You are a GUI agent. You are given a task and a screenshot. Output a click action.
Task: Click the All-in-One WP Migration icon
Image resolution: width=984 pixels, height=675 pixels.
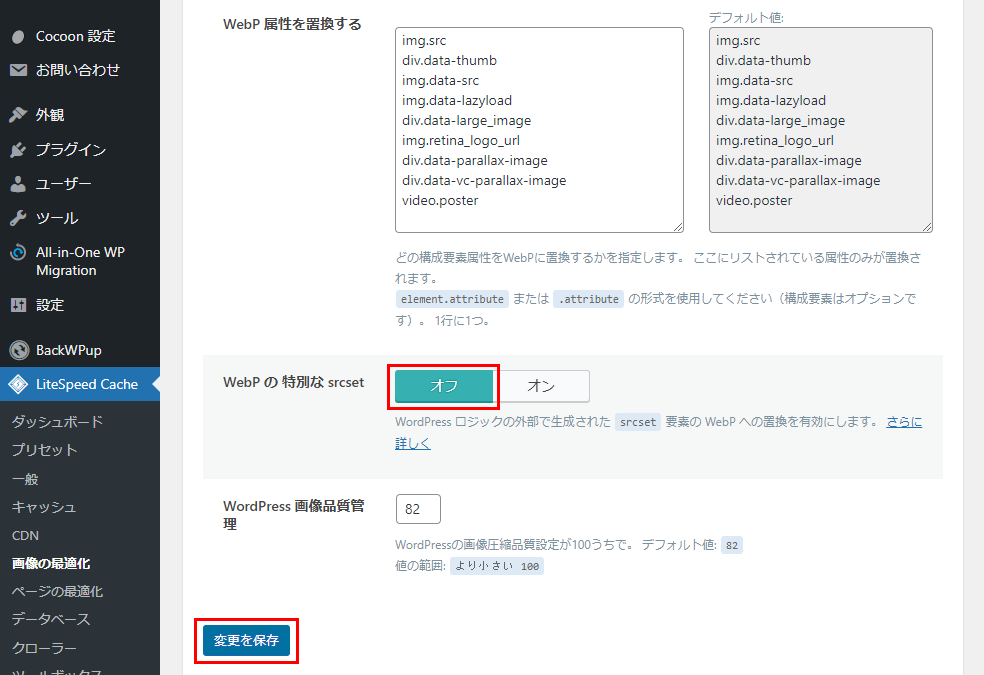[x=18, y=253]
